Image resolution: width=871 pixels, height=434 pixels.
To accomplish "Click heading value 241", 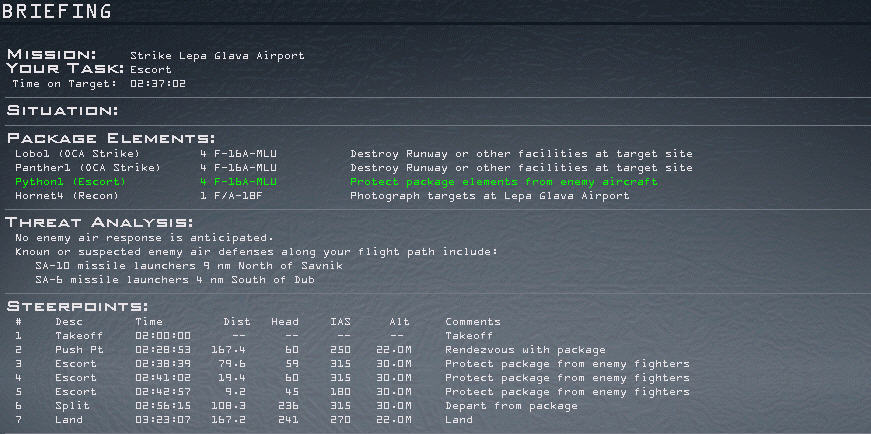I will pyautogui.click(x=288, y=420).
